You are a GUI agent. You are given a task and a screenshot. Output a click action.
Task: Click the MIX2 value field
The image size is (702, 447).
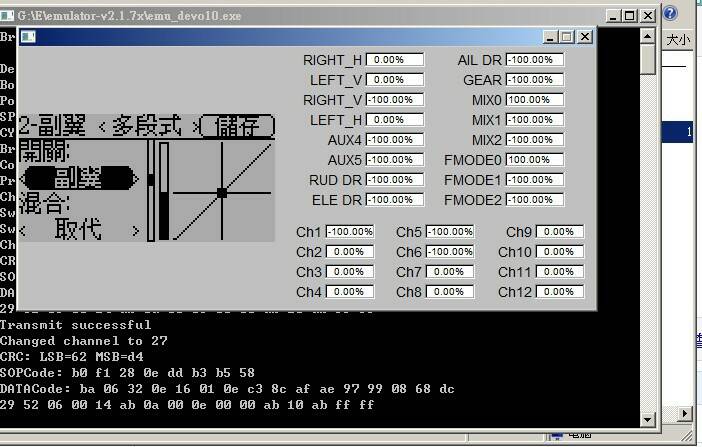535,140
